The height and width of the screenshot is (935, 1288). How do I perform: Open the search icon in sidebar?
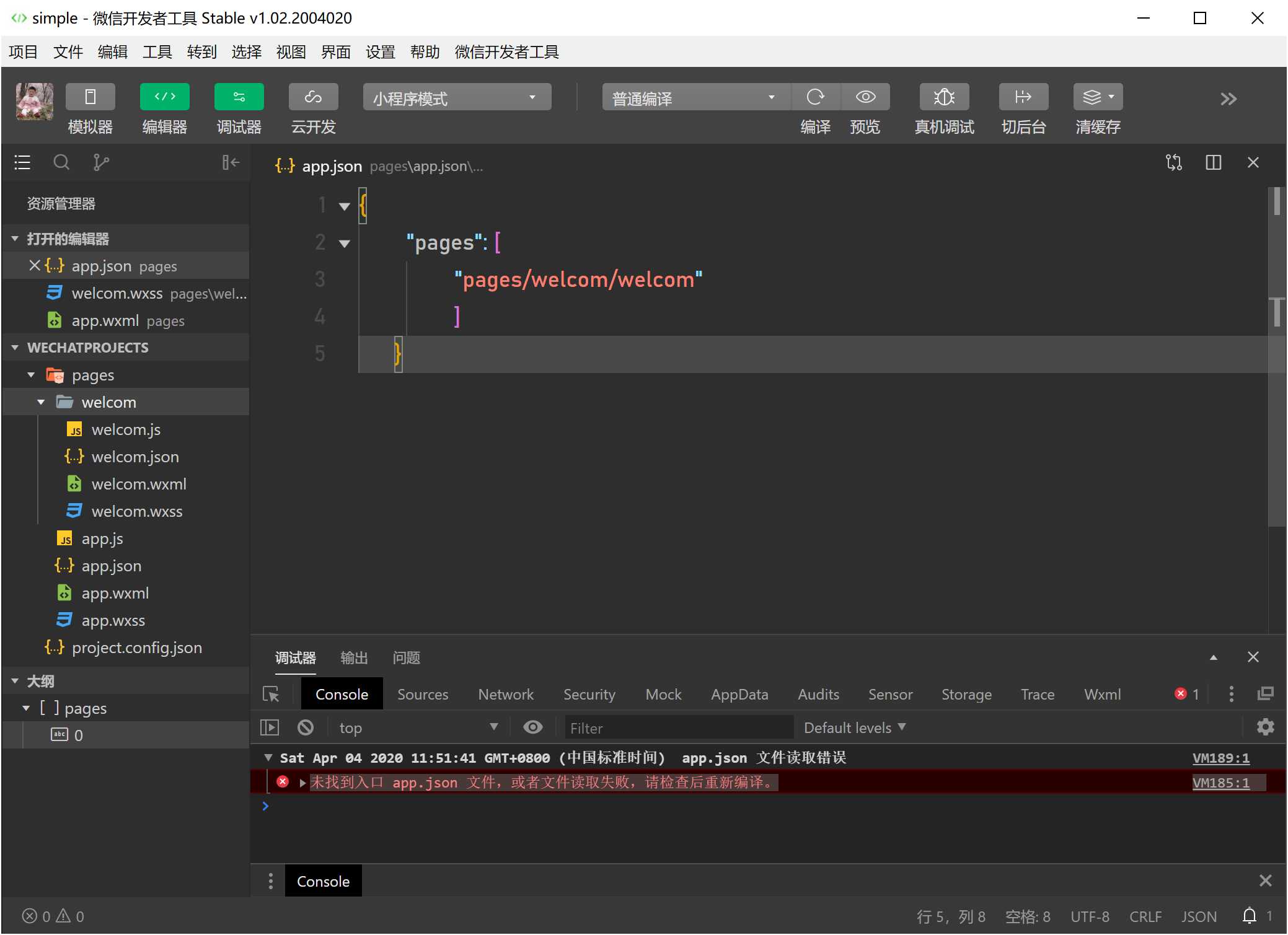click(61, 162)
